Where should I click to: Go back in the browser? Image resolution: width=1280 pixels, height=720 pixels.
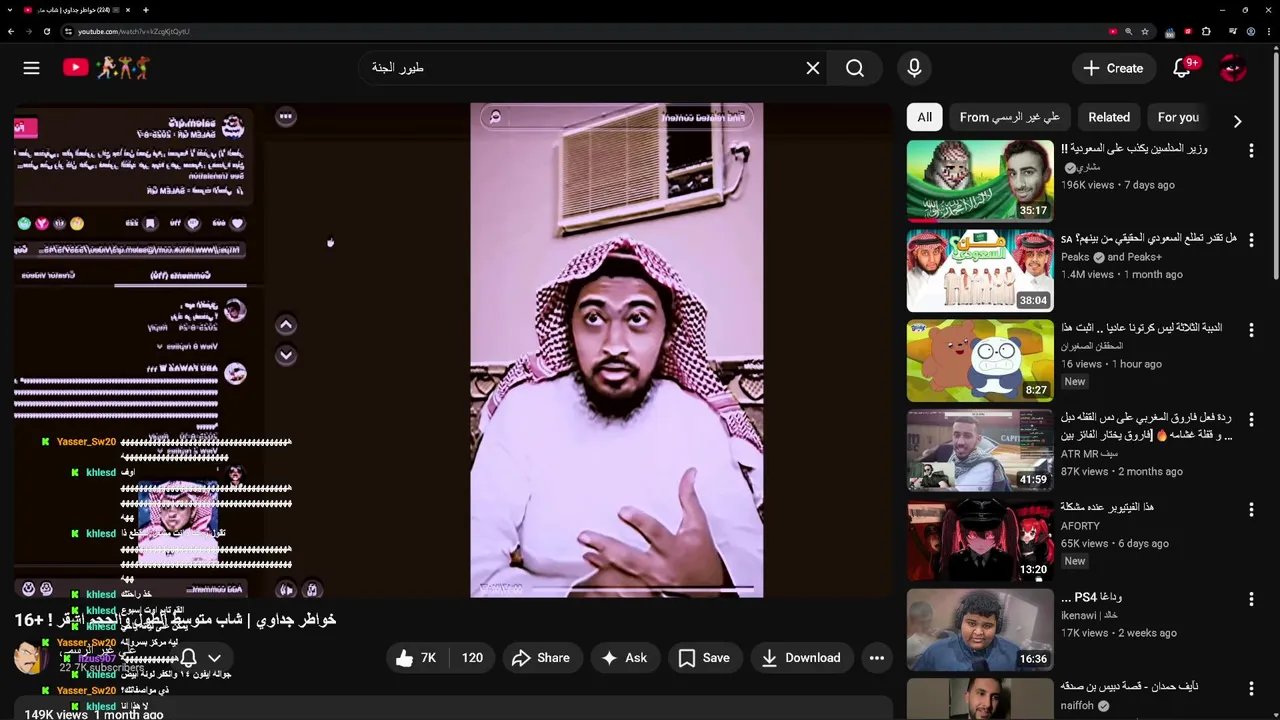11,31
